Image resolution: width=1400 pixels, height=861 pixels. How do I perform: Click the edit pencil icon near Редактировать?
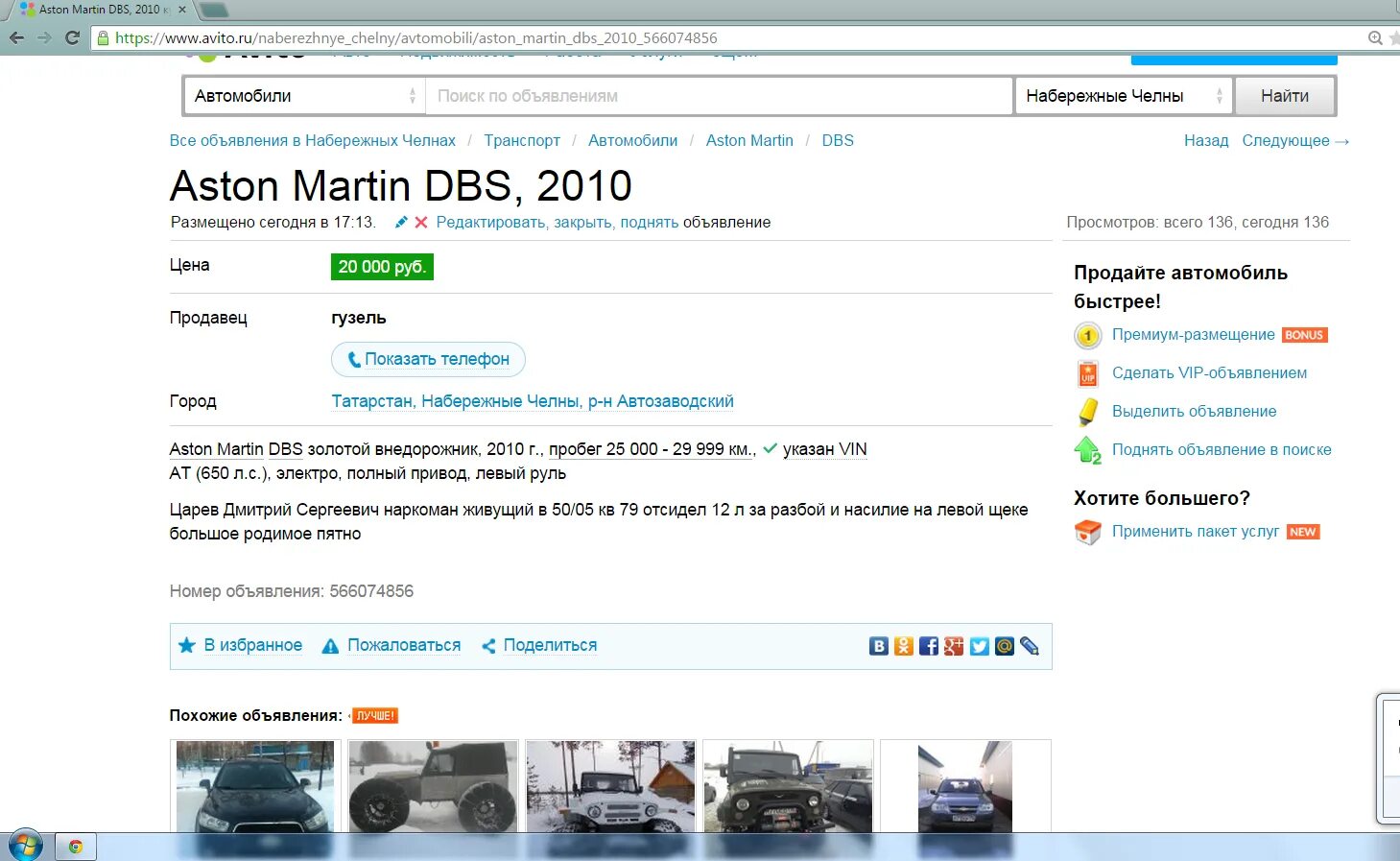(x=401, y=222)
